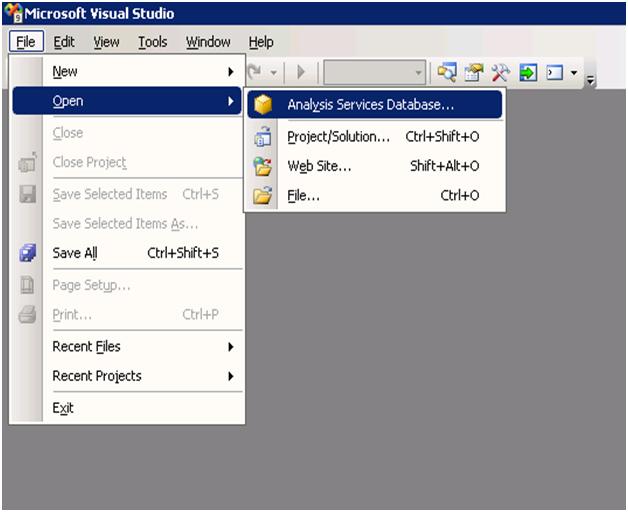Click the Redo toolbar icon
Viewport: 628px width, 512px height.
tap(255, 73)
